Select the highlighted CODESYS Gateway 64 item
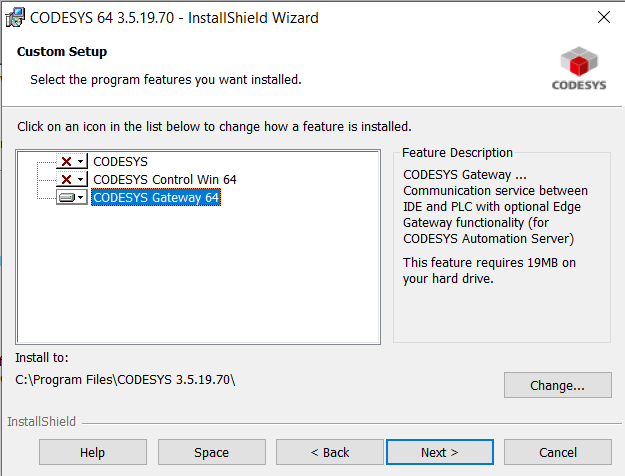625x476 pixels. 155,198
